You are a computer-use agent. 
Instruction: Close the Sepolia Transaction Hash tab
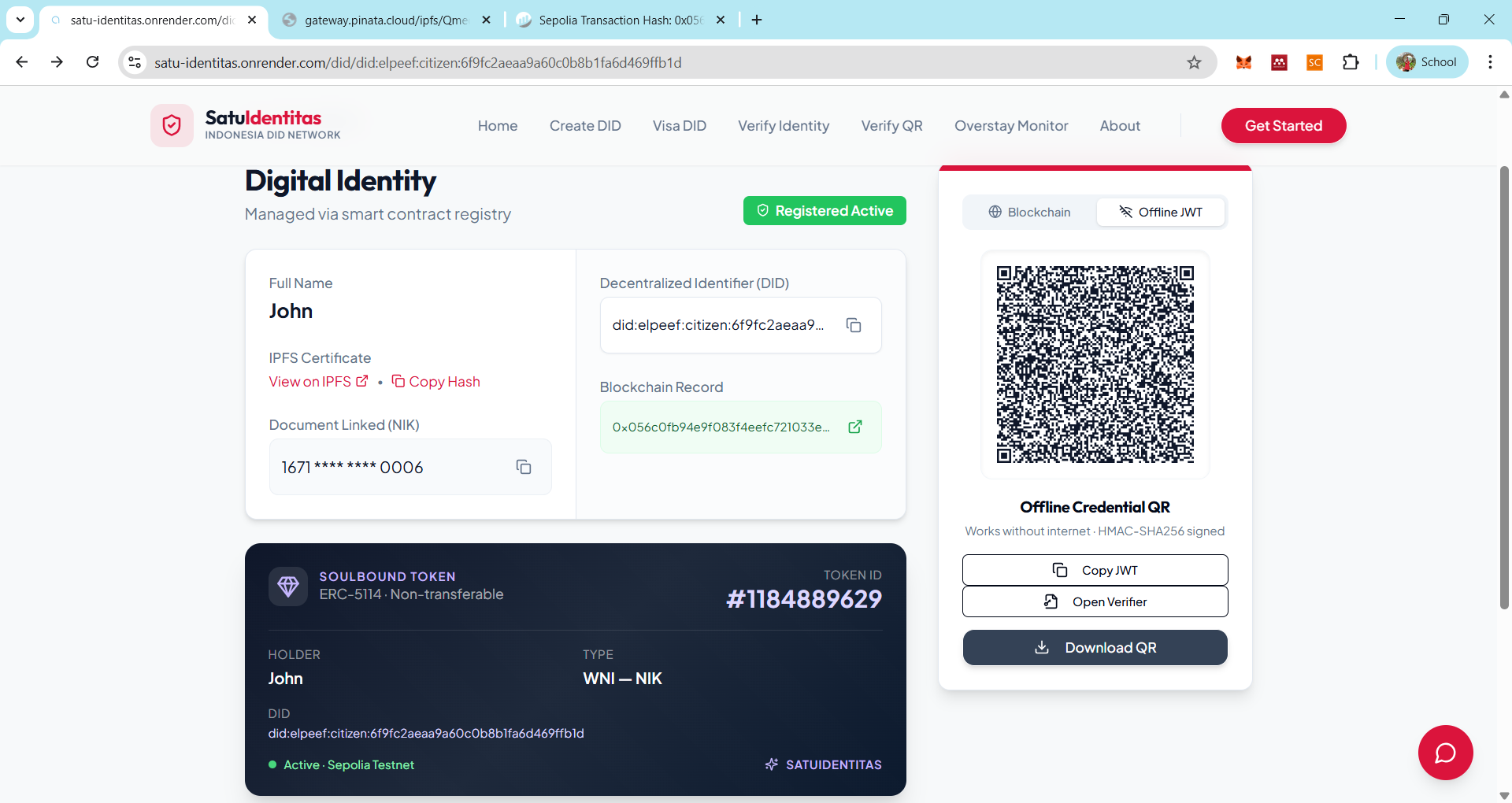(721, 20)
